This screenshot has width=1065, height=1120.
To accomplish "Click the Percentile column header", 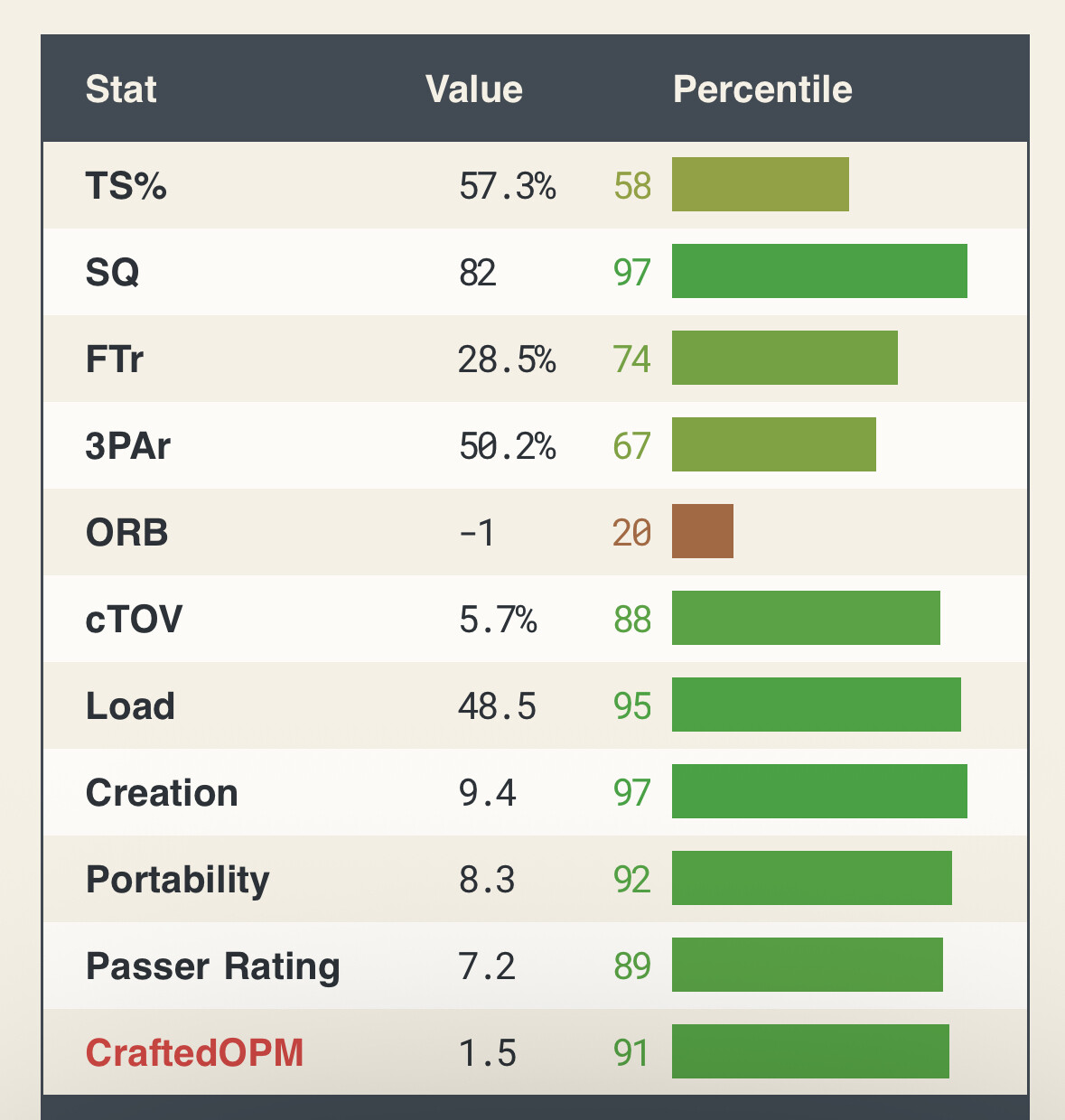I will 762,89.
